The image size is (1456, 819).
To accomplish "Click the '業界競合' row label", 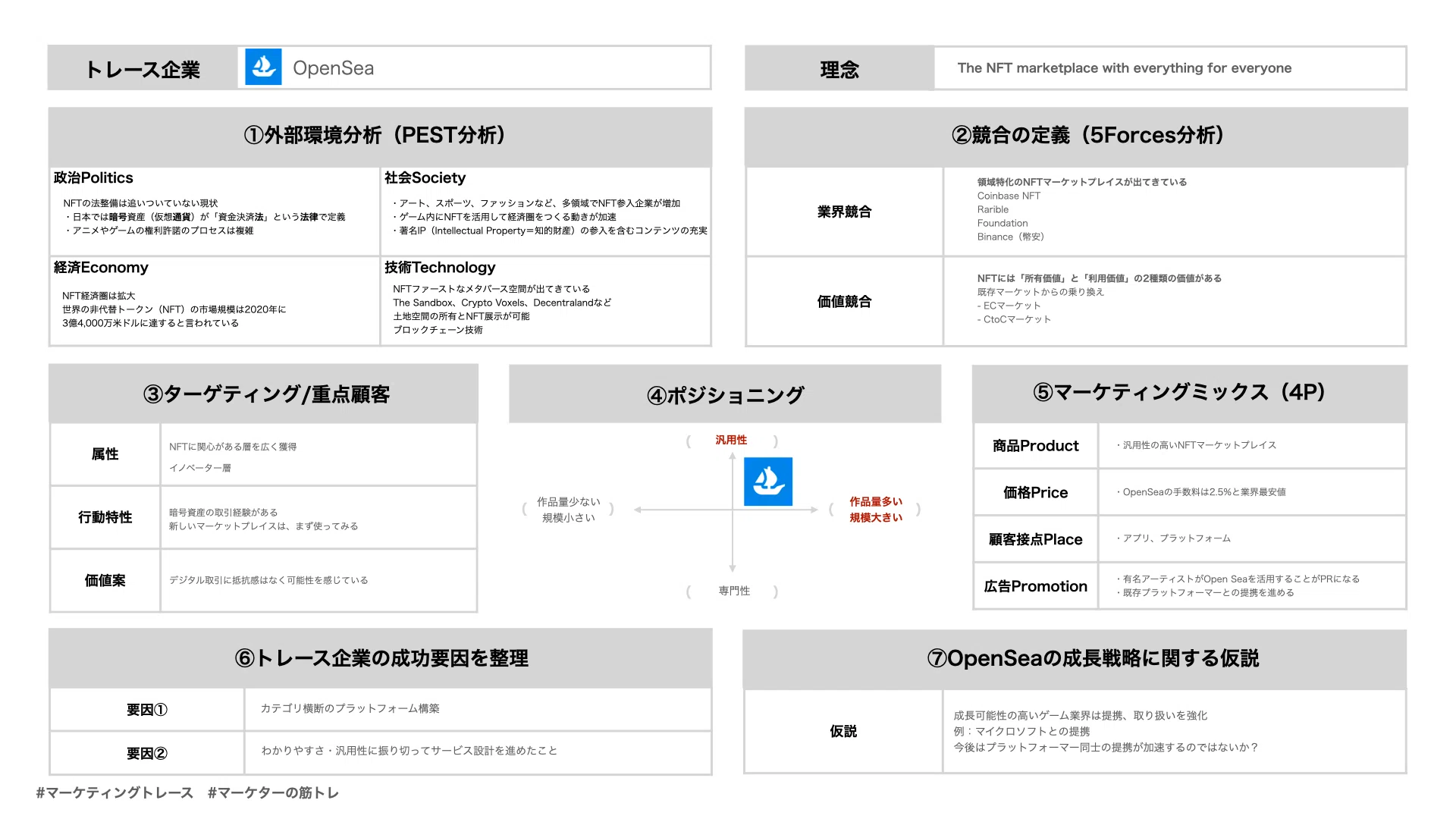I will pos(844,212).
